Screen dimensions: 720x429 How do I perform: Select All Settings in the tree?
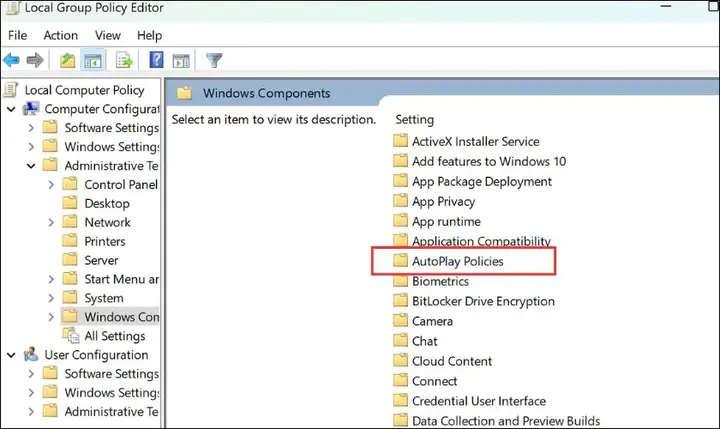[x=114, y=336]
